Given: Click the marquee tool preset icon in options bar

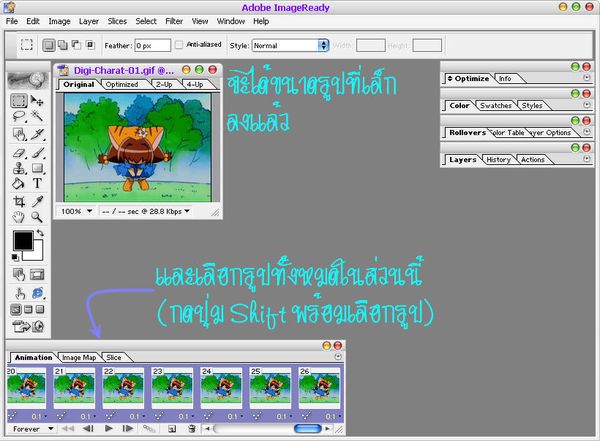Looking at the screenshot, I should click(26, 45).
